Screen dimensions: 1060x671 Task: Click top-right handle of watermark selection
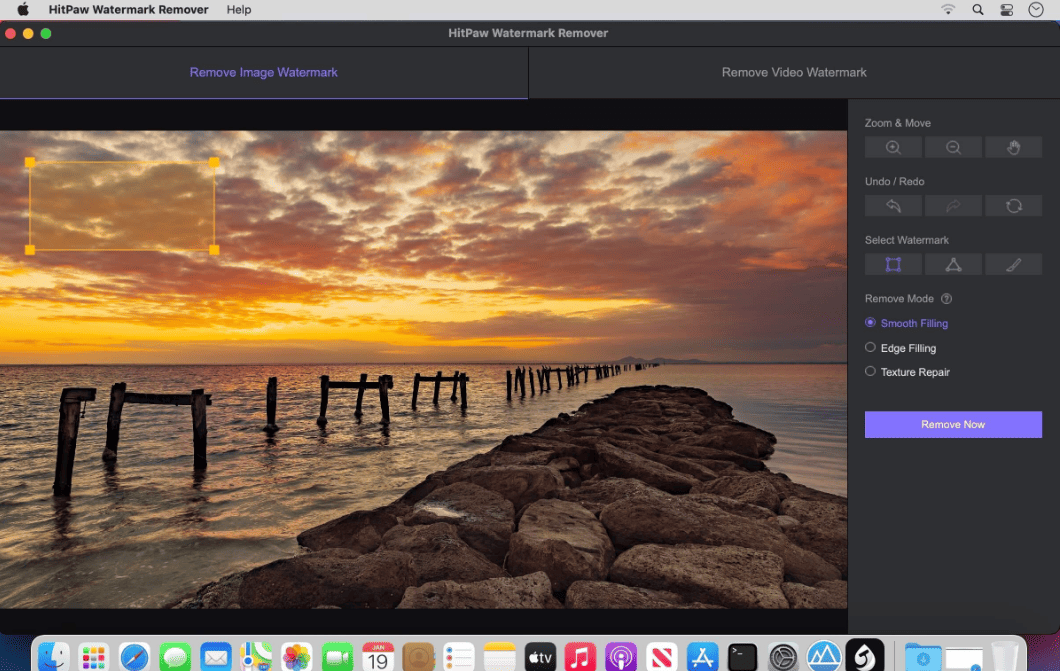[214, 162]
